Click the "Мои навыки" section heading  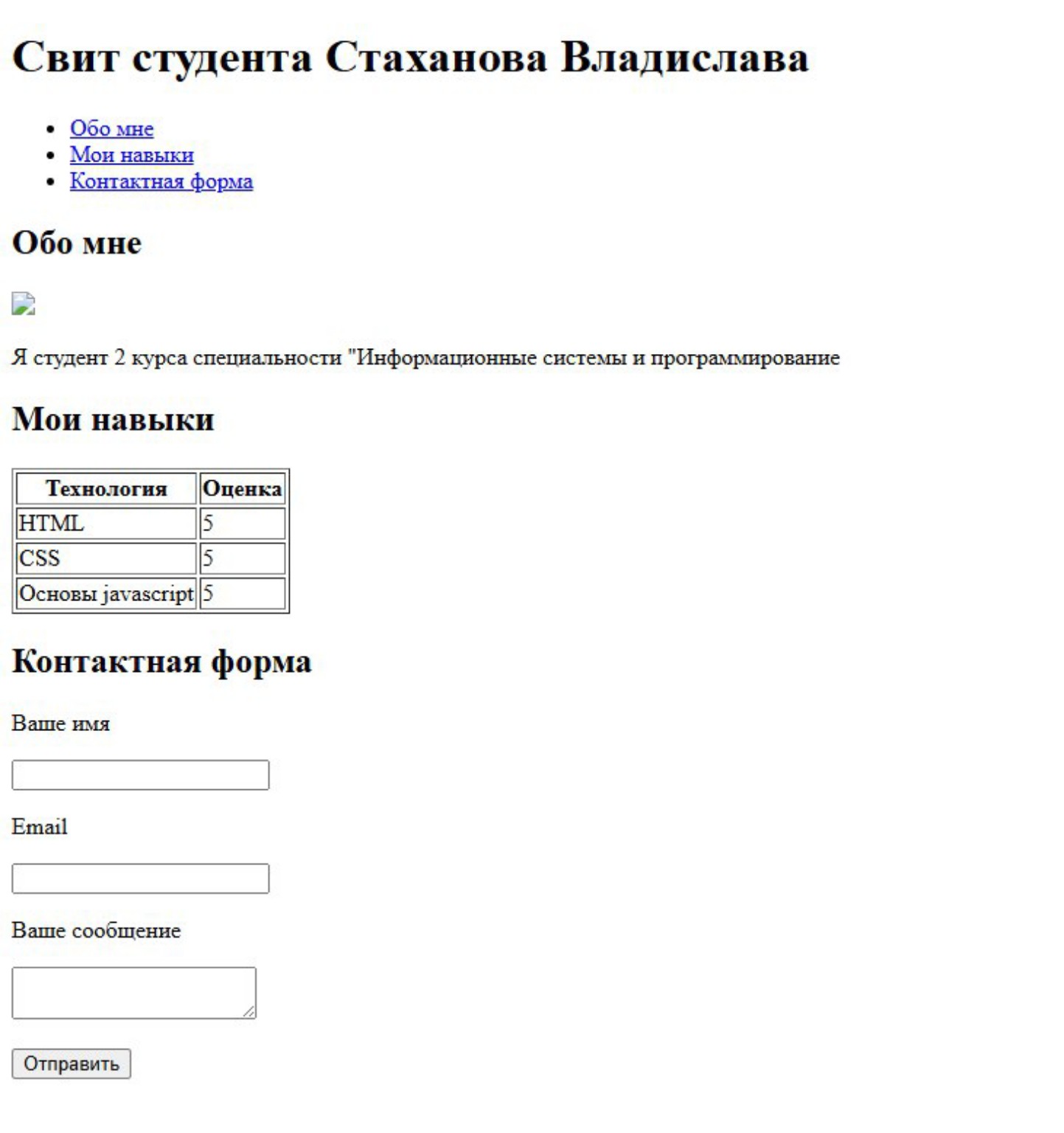114,420
